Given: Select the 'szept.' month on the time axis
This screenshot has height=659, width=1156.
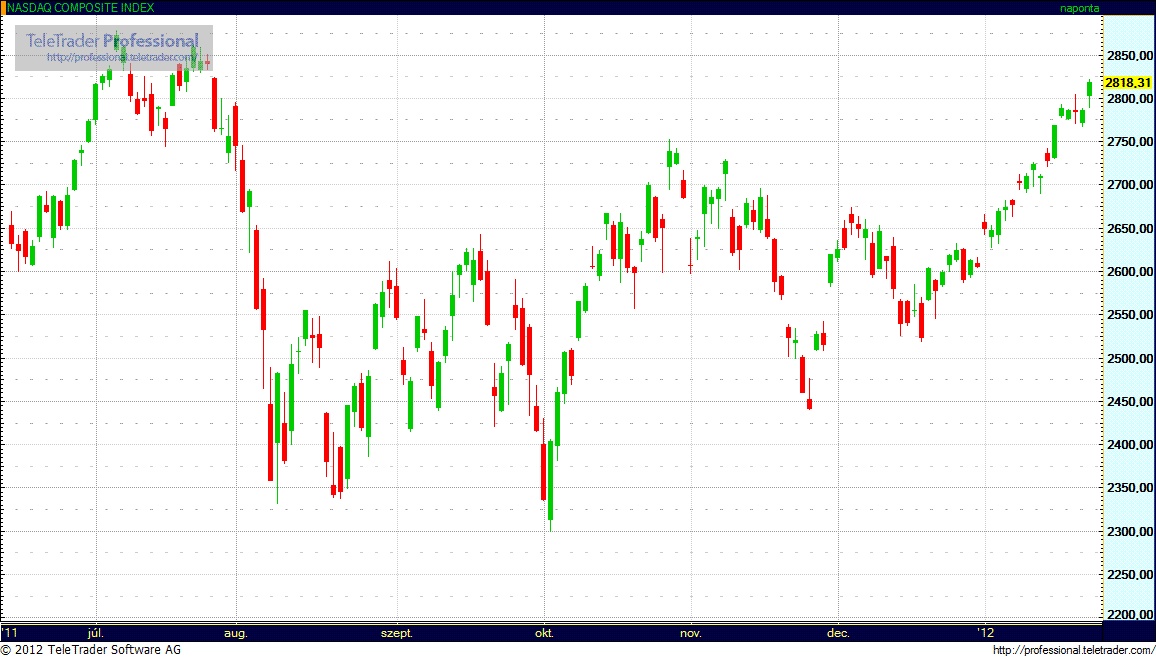Looking at the screenshot, I should click(396, 633).
